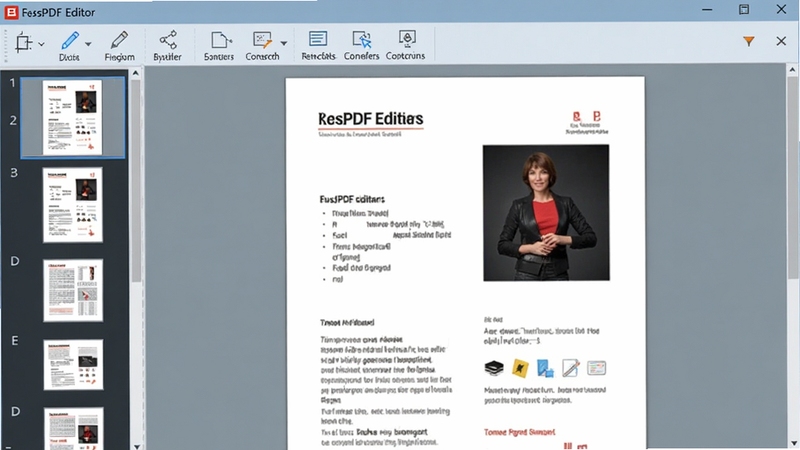Viewport: 800px width, 450px height.
Task: Expand the blue pen tool dropdown arrow
Action: pos(88,44)
